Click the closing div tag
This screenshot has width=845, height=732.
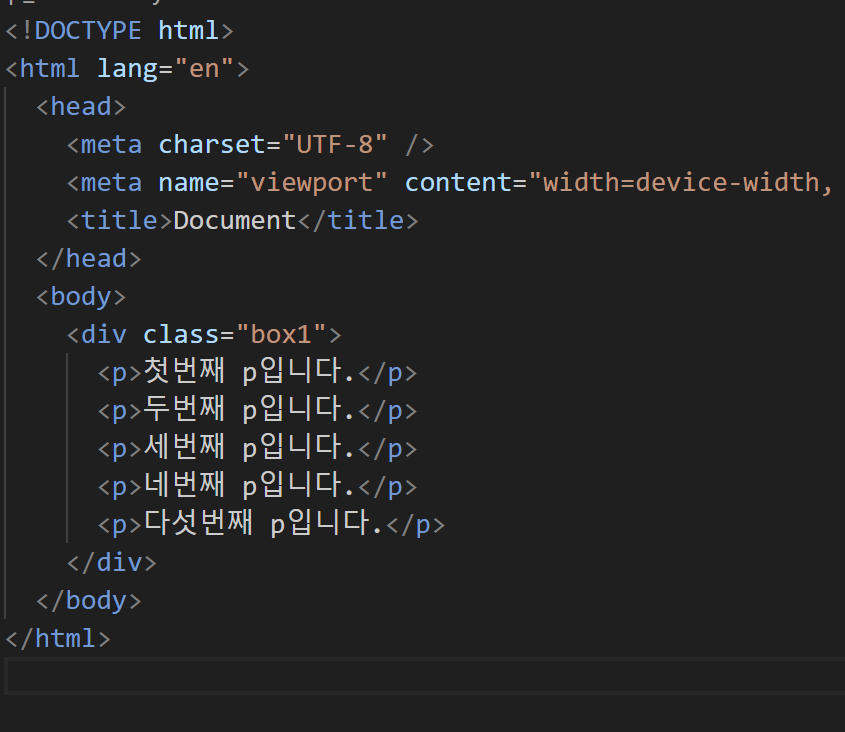pos(112,563)
